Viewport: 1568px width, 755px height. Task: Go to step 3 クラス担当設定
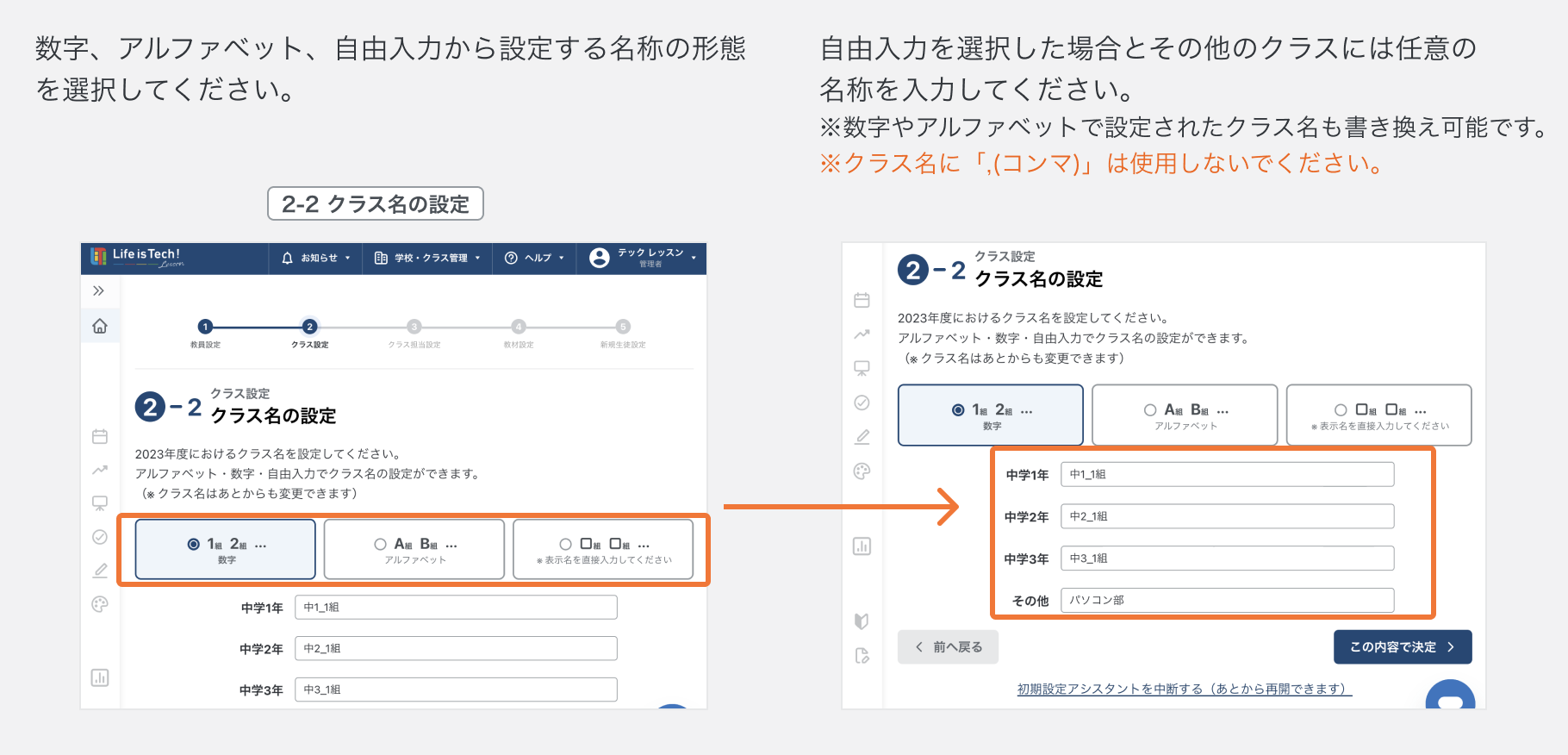coord(414,327)
